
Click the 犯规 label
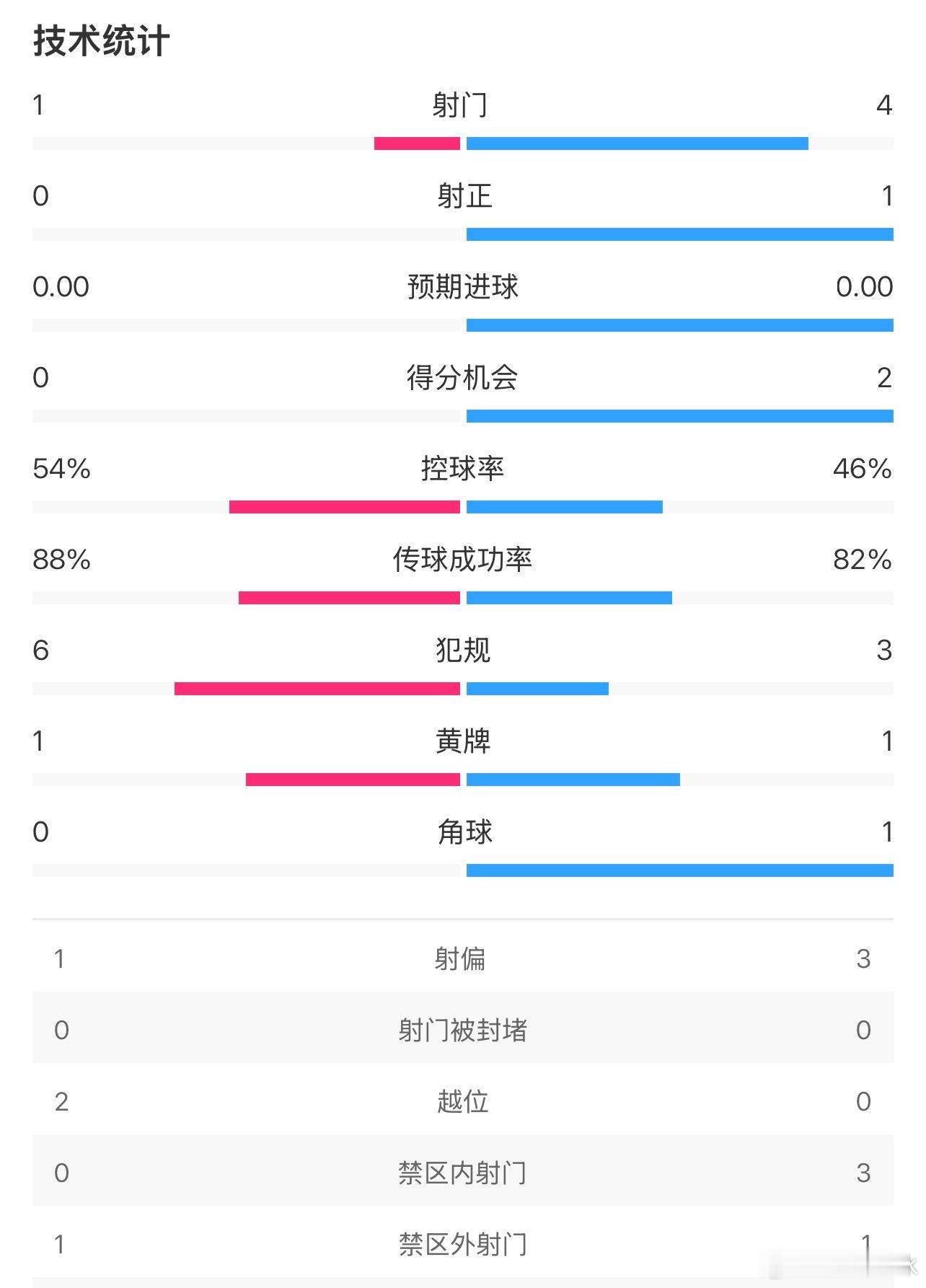[463, 650]
